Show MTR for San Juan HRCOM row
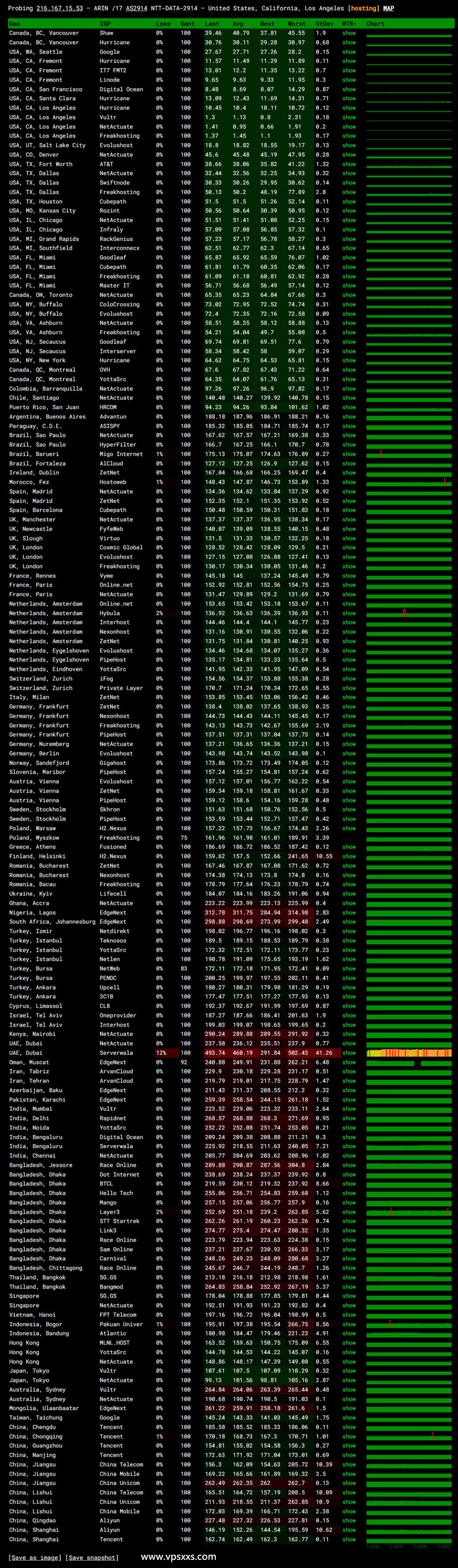Screen dimensions: 458x1568 click(x=349, y=407)
